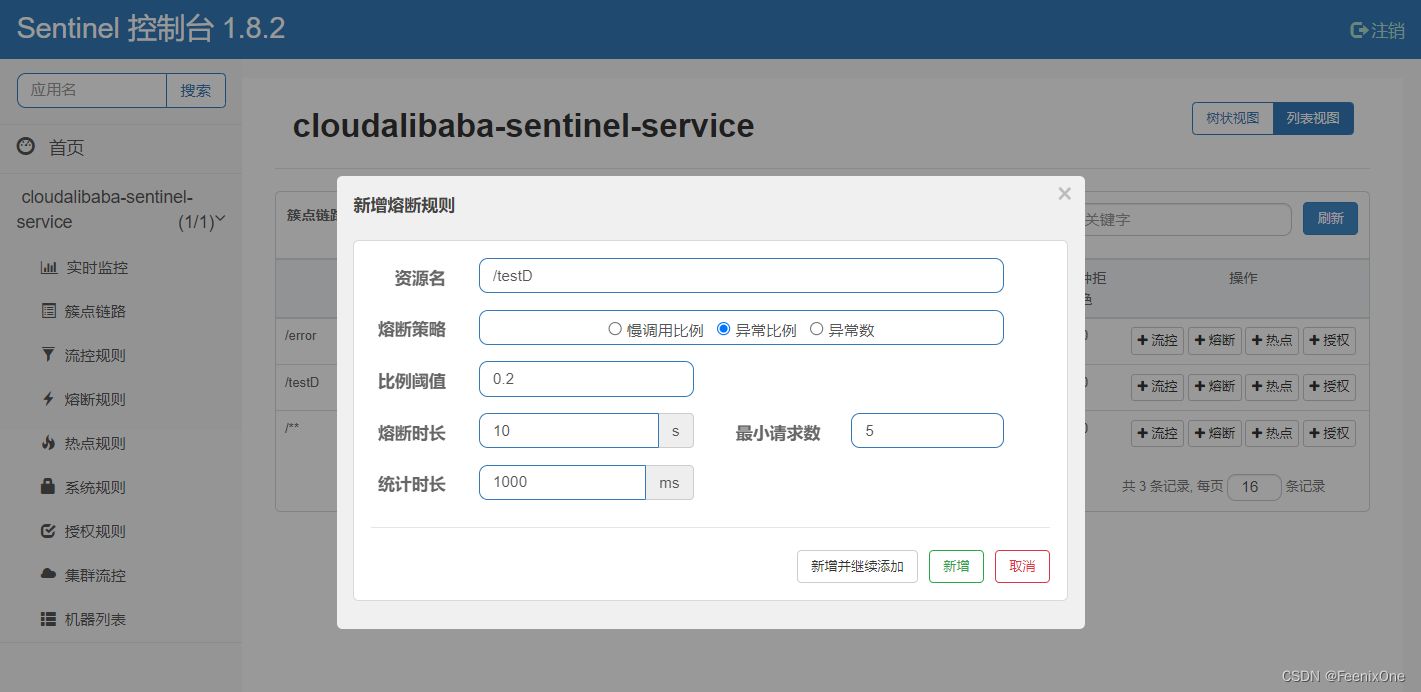Click the 簇点链路 list icon
This screenshot has width=1421, height=692.
coord(48,311)
